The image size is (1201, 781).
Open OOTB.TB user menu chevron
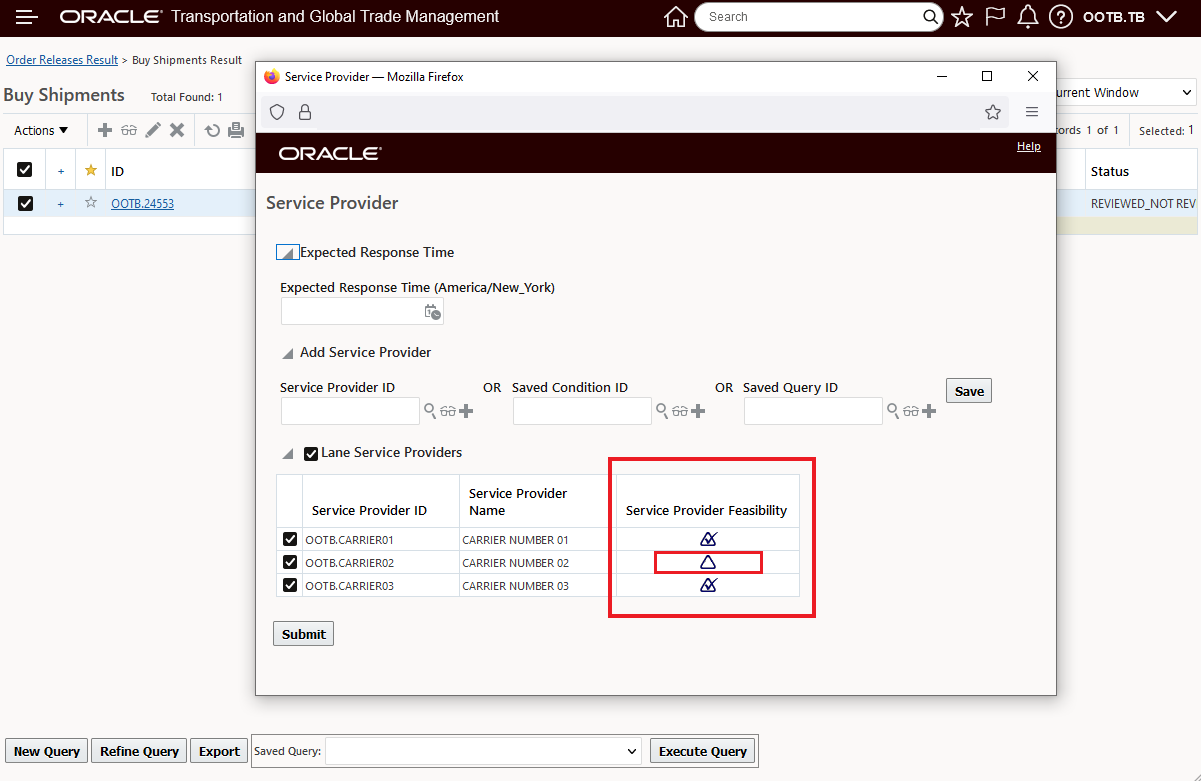coord(1166,17)
